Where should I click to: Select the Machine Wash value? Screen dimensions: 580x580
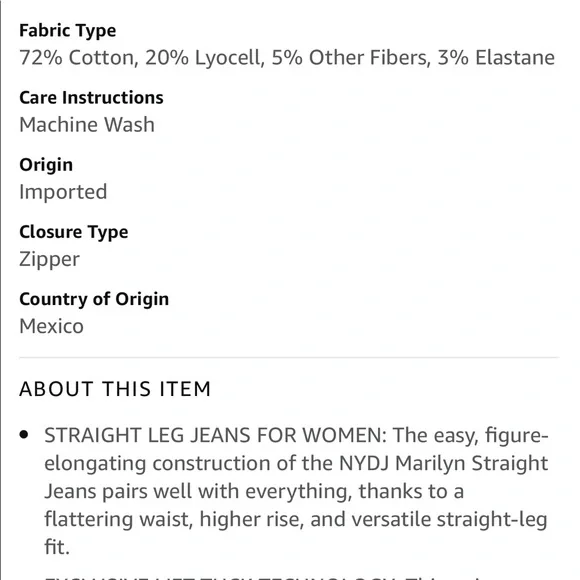click(x=87, y=125)
